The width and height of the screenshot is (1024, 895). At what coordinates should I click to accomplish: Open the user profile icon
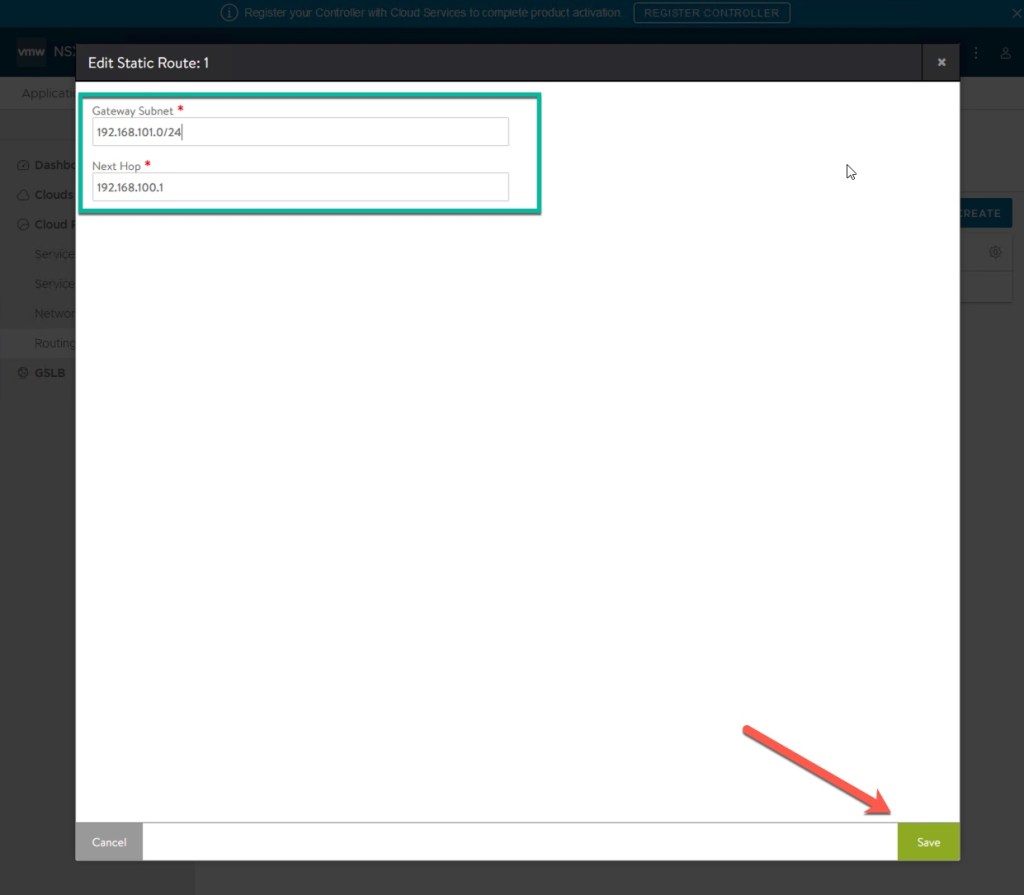(1006, 53)
